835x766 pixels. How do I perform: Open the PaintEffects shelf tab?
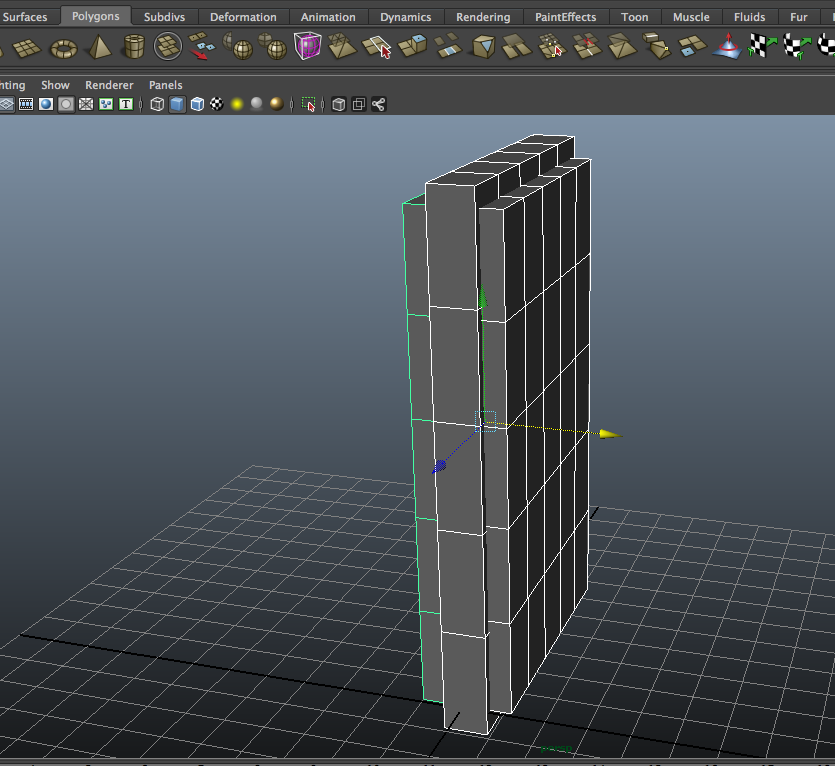click(x=566, y=17)
